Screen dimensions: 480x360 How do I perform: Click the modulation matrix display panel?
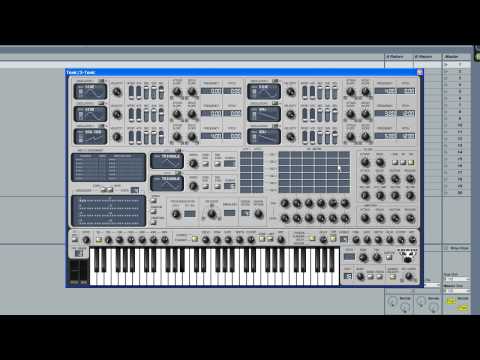[108, 167]
